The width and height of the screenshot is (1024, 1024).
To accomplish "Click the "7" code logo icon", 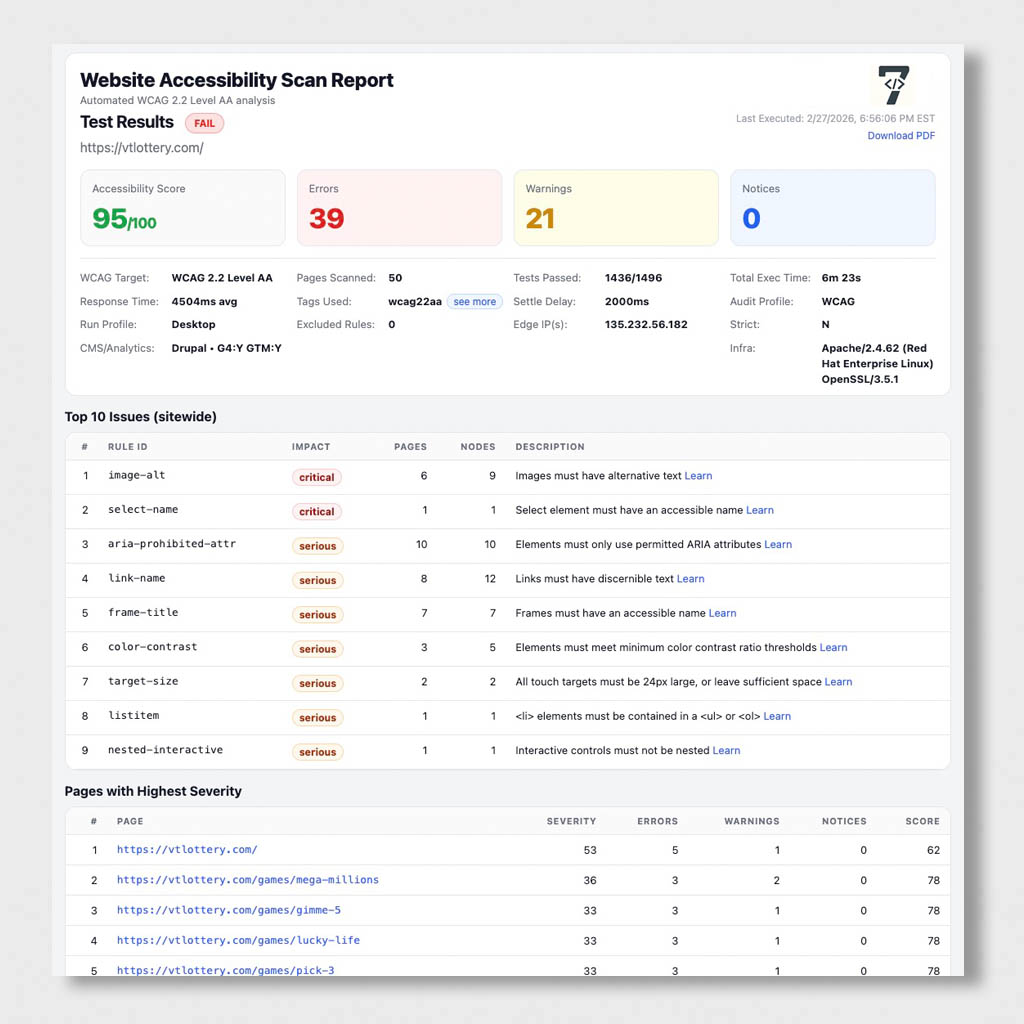I will point(893,86).
